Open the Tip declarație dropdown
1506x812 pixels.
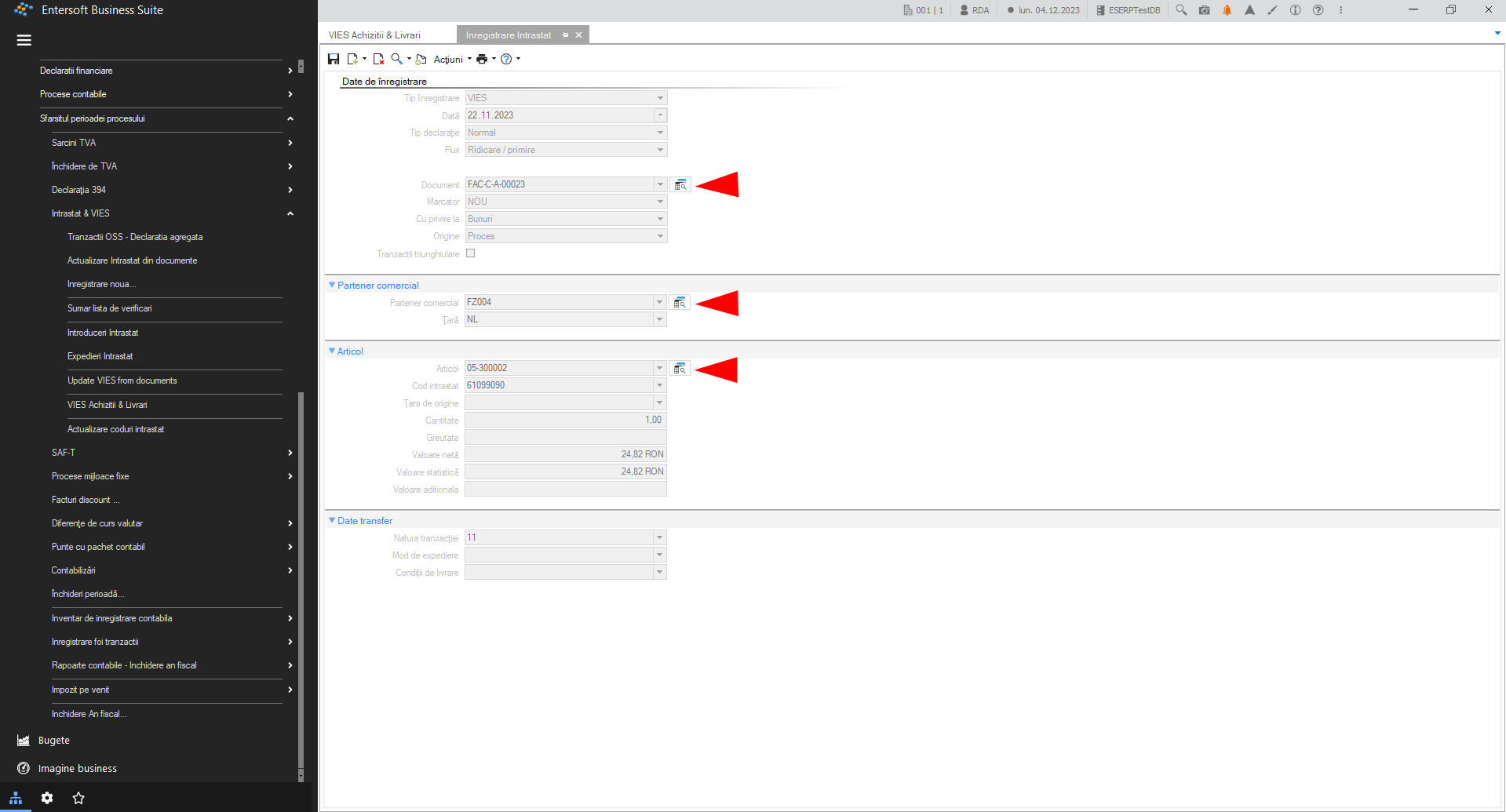566,133
